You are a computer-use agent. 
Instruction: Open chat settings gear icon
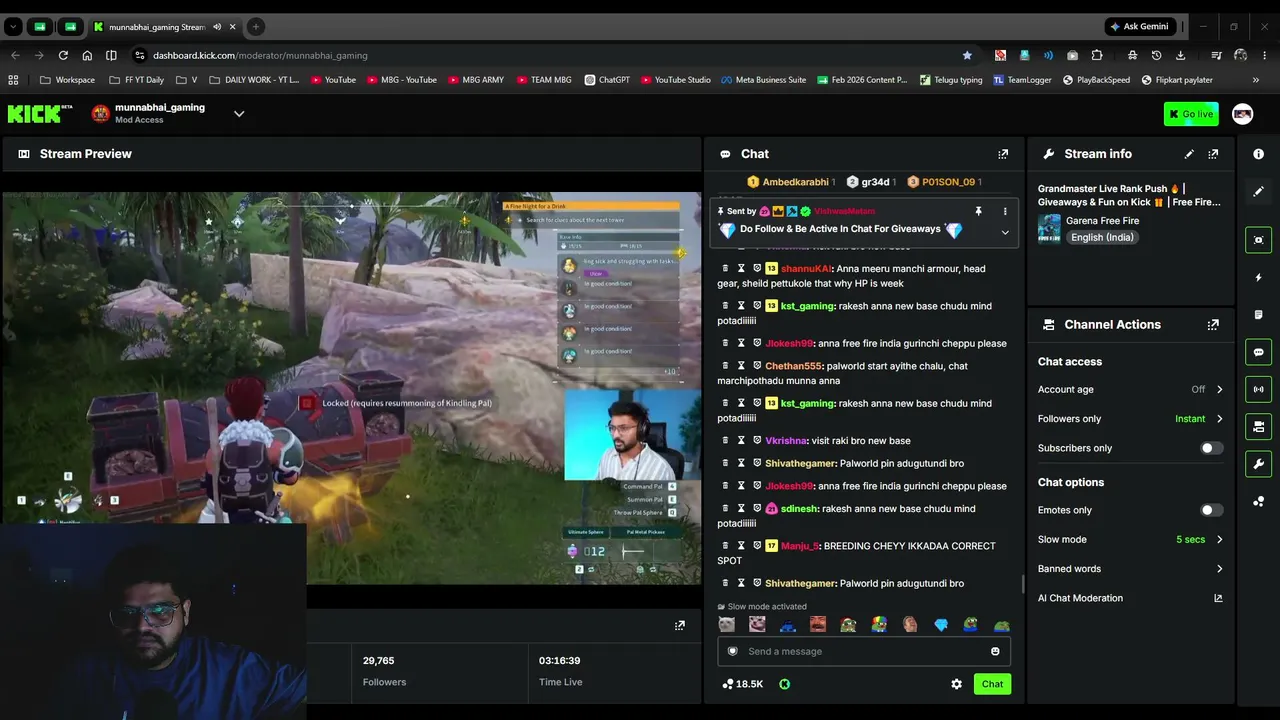pyautogui.click(x=956, y=684)
